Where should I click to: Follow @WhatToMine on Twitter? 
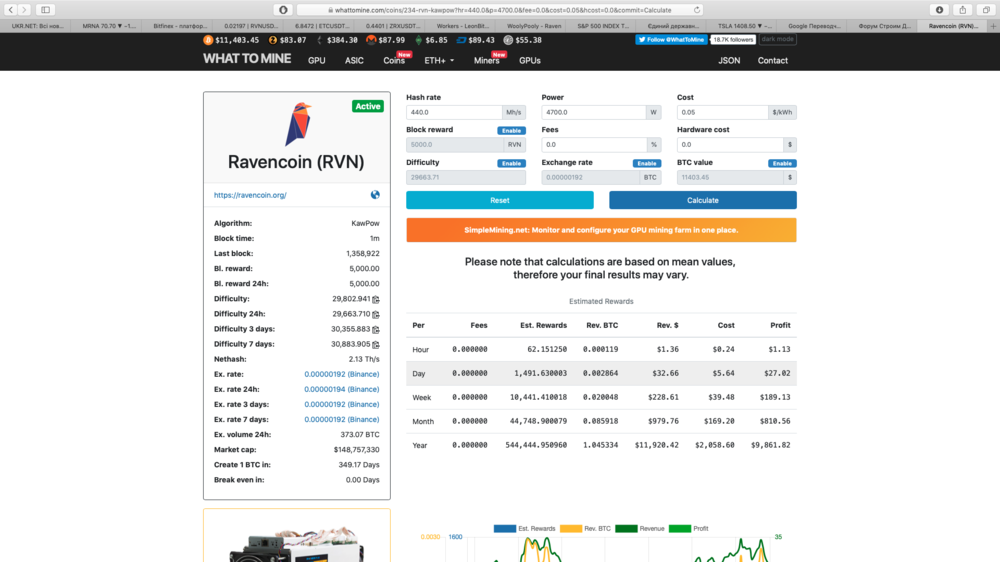pyautogui.click(x=671, y=40)
